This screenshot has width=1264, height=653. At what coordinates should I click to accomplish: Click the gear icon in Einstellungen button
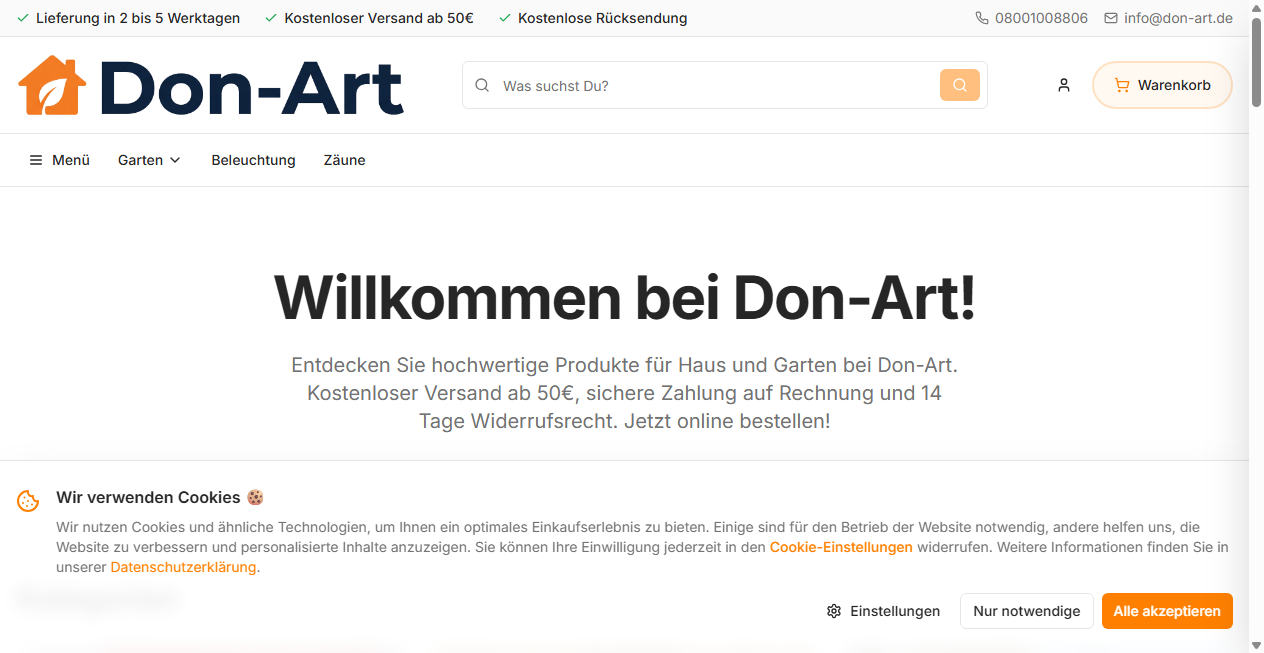click(x=833, y=611)
